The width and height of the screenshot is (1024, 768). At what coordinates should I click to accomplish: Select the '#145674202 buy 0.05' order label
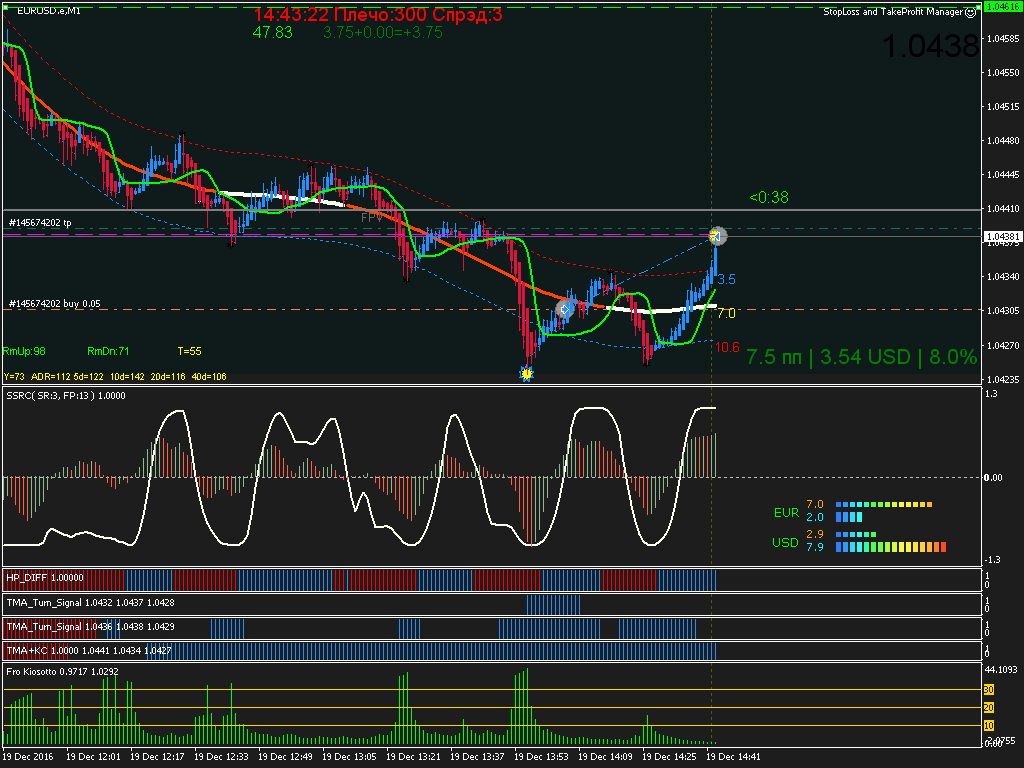pos(55,304)
